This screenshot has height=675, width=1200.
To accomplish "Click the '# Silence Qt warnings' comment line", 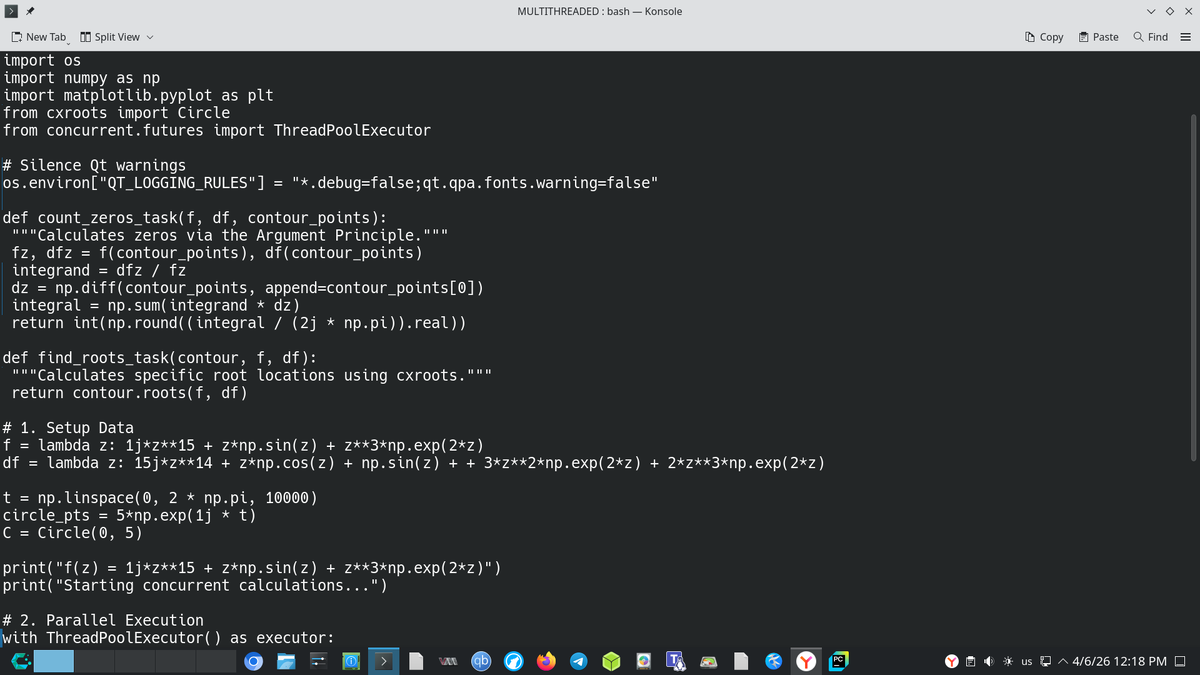I will tap(95, 165).
